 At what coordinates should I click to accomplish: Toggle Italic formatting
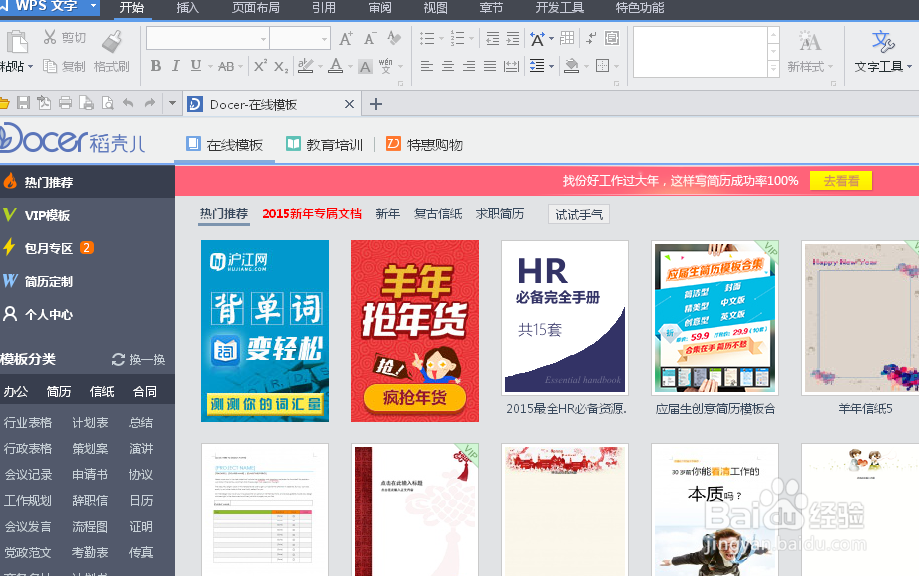(175, 66)
